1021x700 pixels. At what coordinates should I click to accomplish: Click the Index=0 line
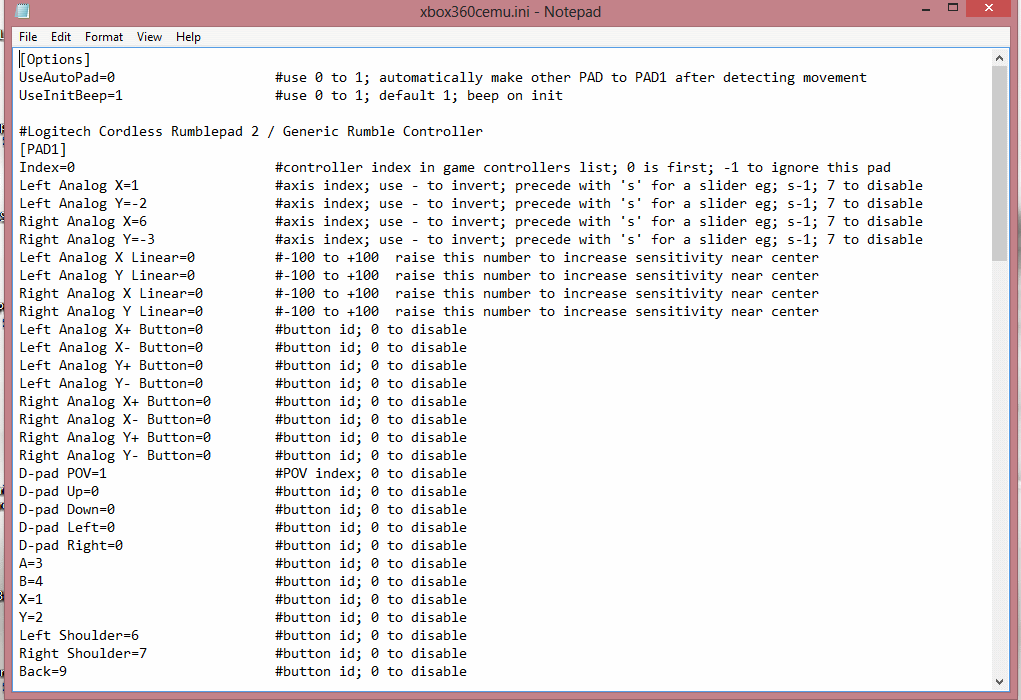coord(47,167)
